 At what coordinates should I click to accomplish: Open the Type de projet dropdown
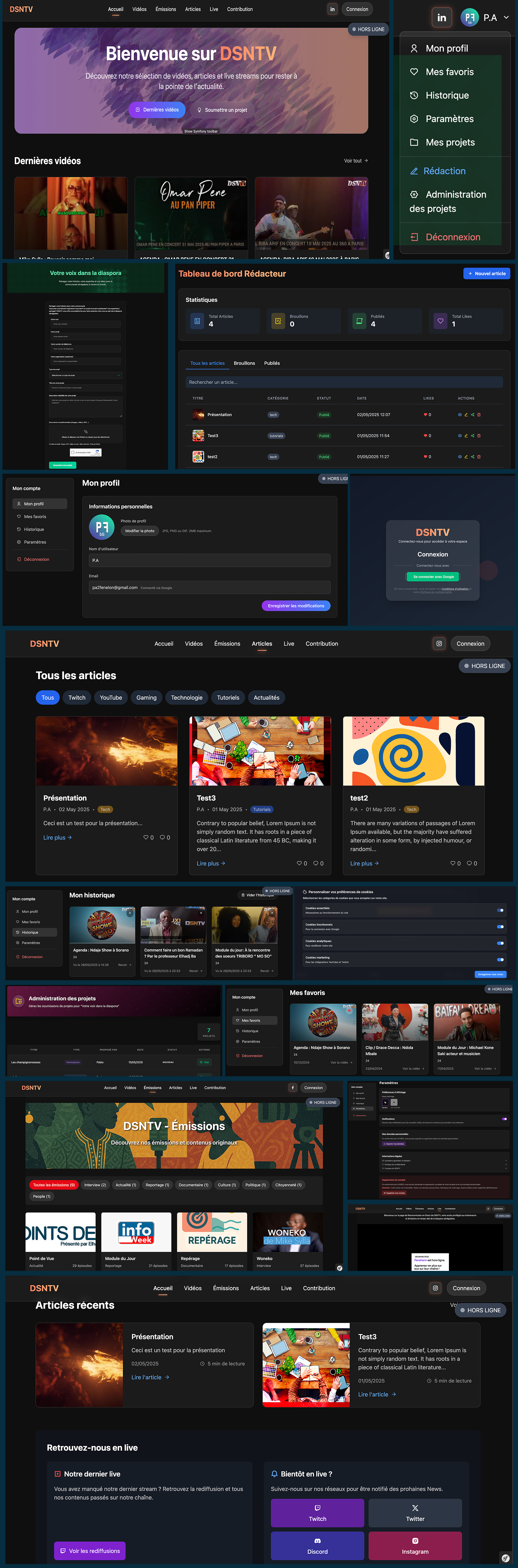(x=85, y=376)
